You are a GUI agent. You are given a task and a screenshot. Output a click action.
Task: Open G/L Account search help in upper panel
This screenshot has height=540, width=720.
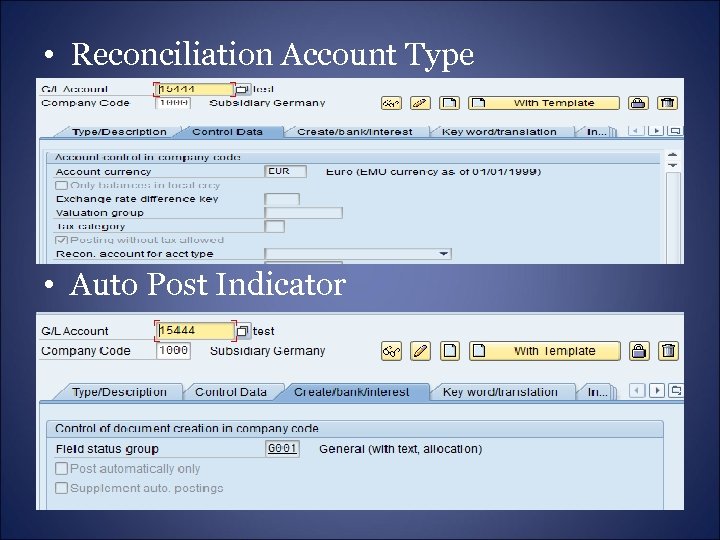[243, 89]
